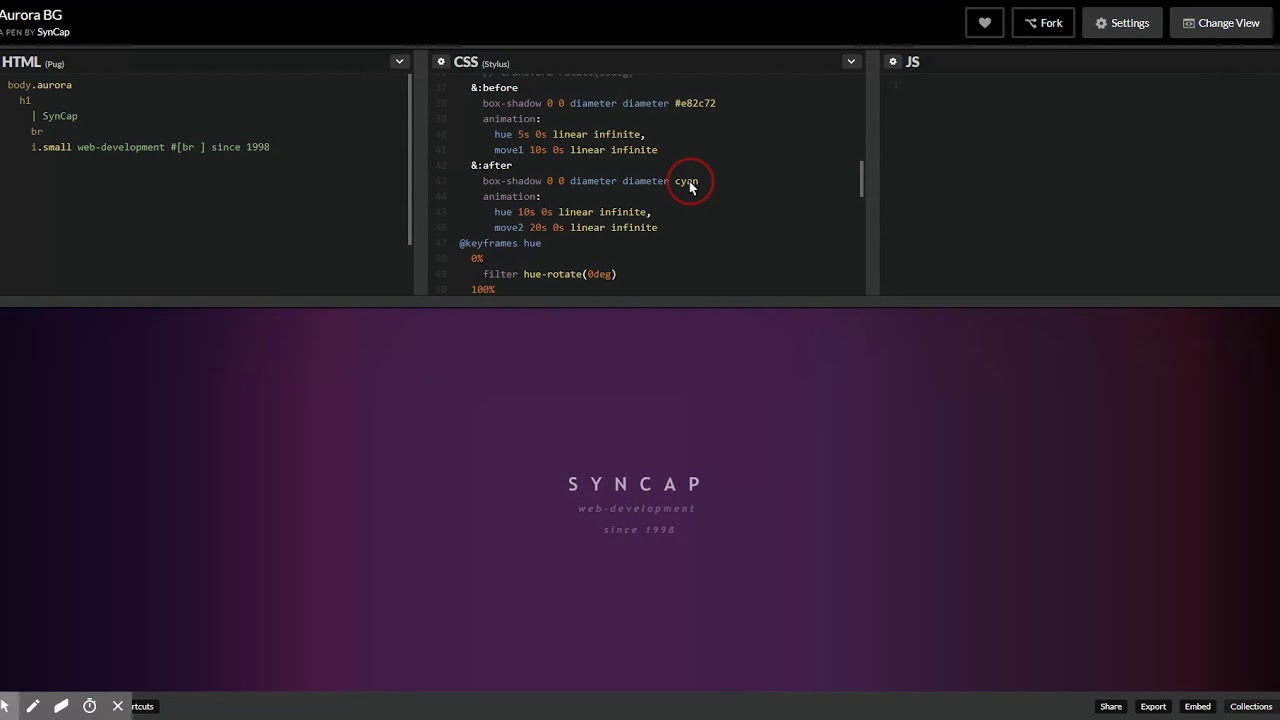Open the pen Settings

tap(1122, 23)
